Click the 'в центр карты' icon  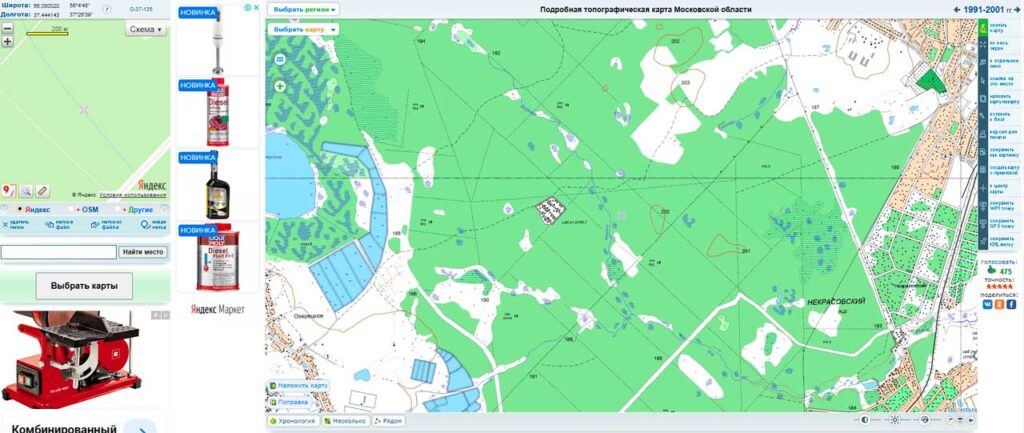click(983, 188)
